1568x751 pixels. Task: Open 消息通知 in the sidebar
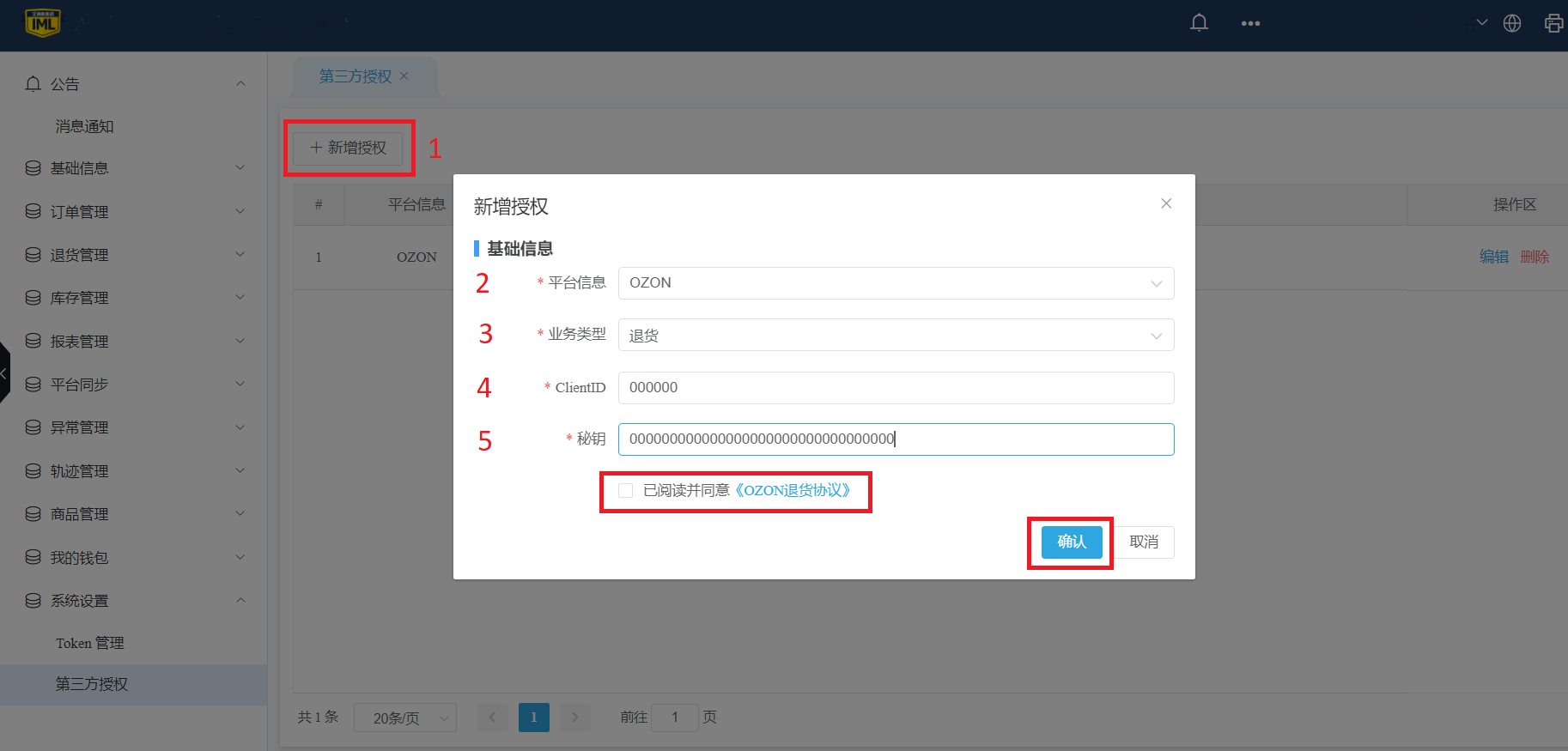point(85,126)
